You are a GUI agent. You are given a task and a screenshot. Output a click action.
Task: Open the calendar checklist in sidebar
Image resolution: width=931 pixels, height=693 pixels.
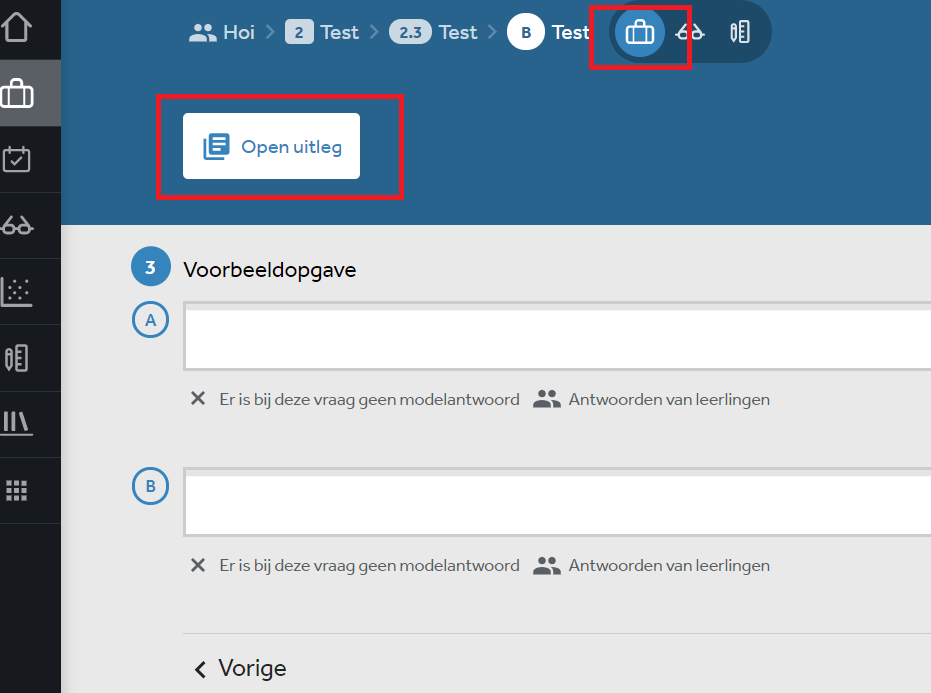(17, 159)
